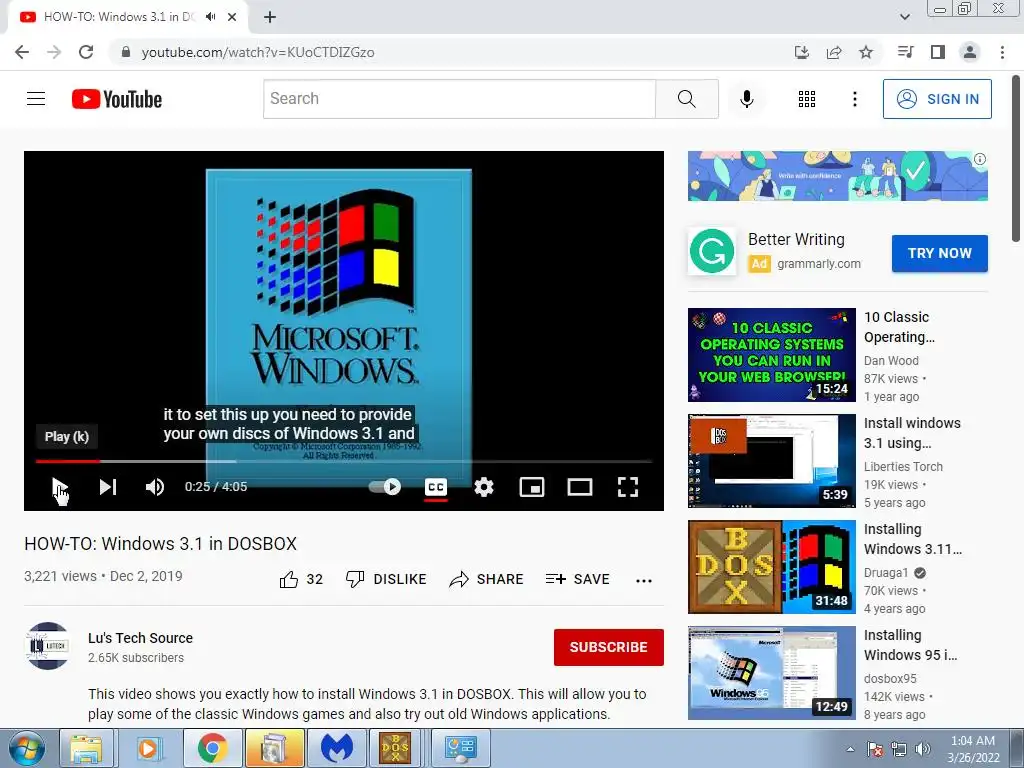1024x768 pixels.
Task: Toggle closed captions (CC)
Action: point(436,487)
